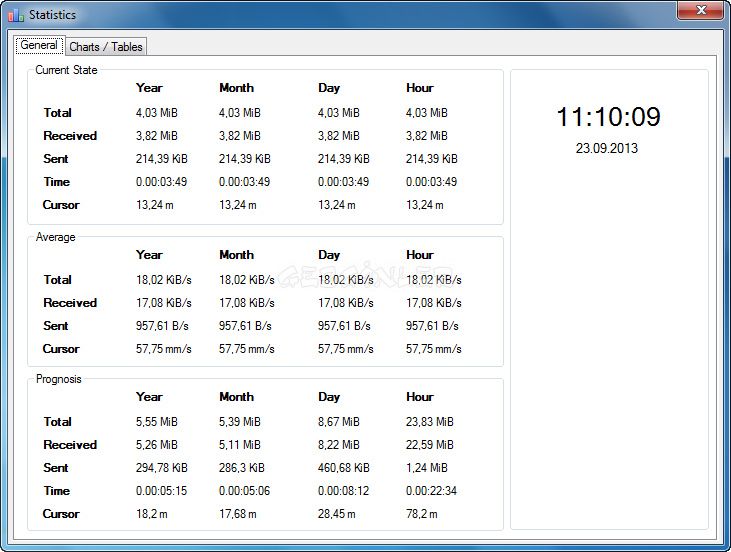Select the General tab

[39, 46]
